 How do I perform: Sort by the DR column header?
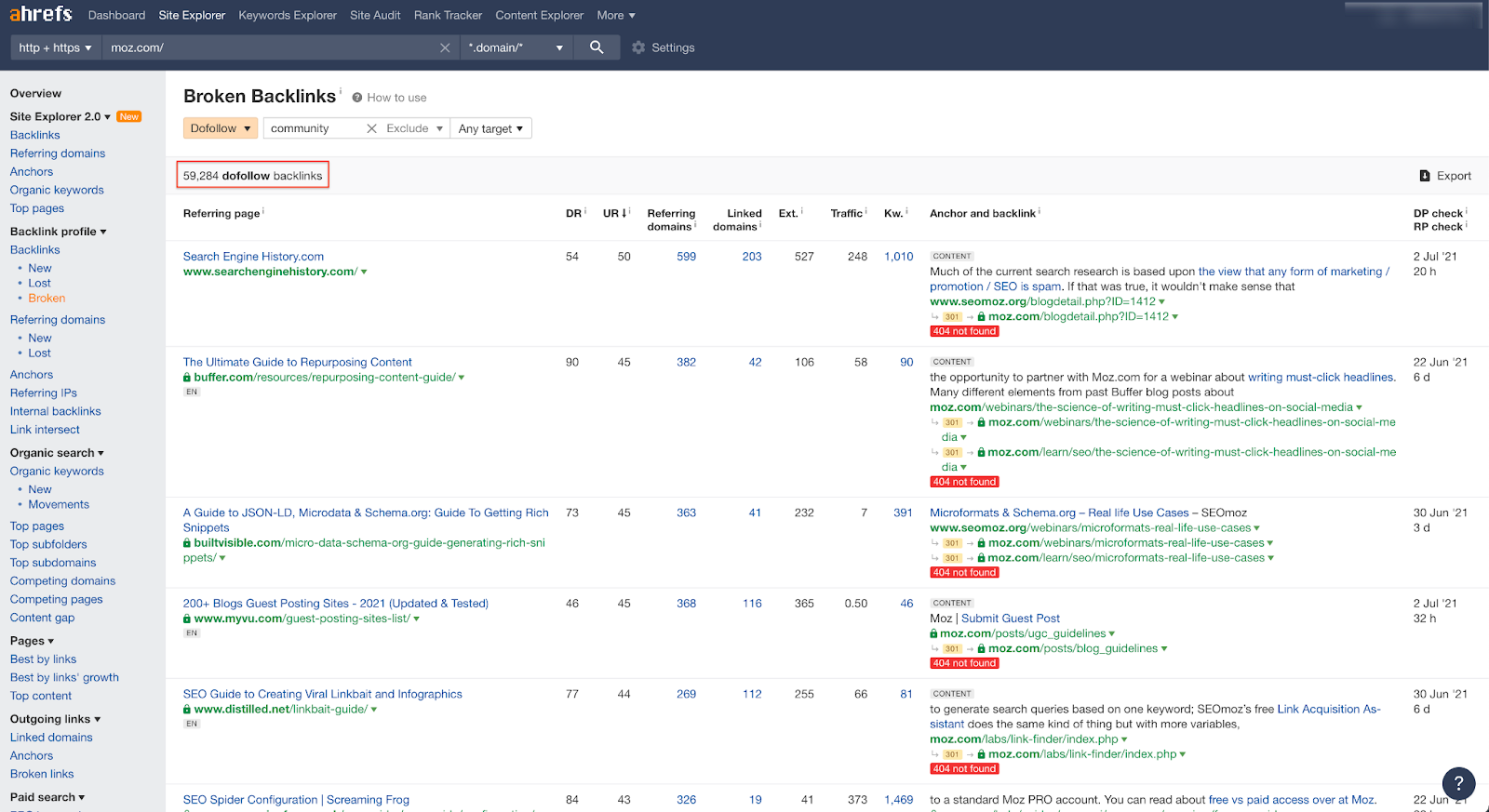point(573,213)
